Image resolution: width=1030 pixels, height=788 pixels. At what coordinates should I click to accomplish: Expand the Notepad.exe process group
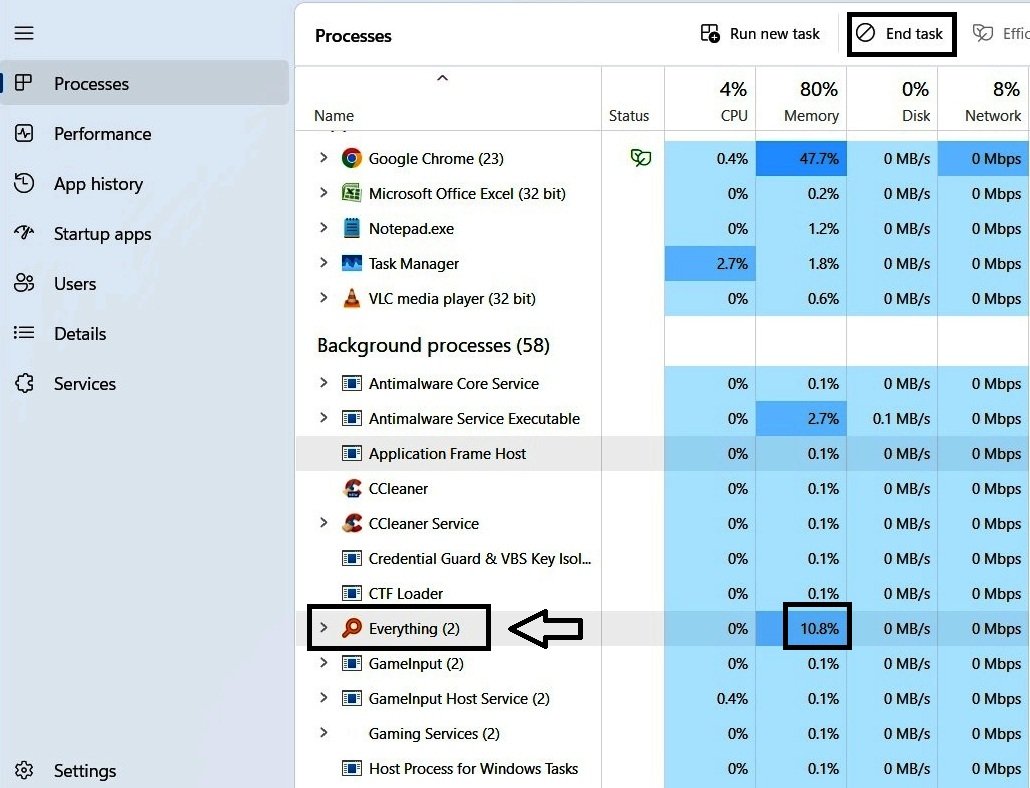tap(323, 227)
